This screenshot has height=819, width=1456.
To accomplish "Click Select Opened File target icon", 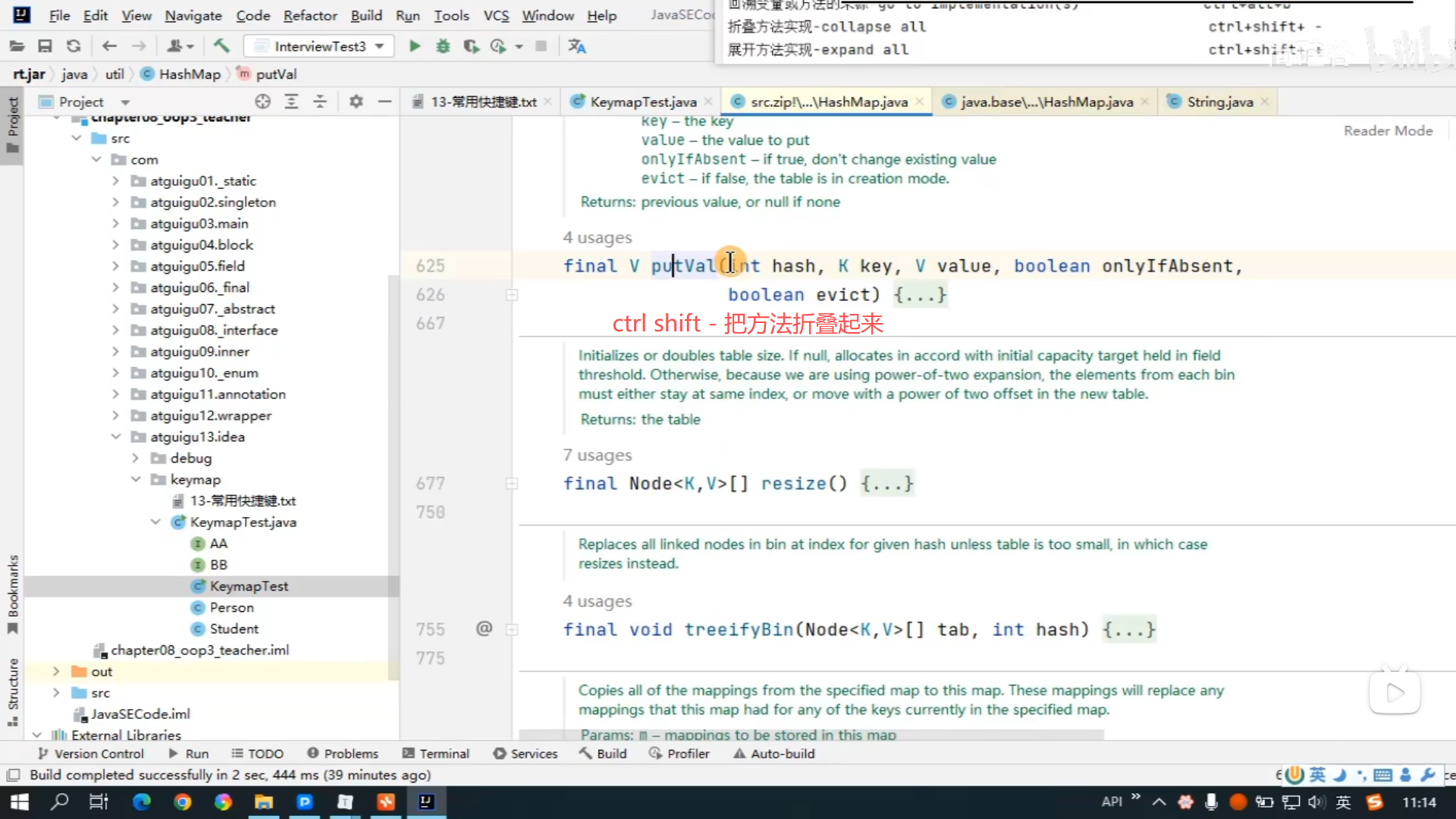I will 262,102.
